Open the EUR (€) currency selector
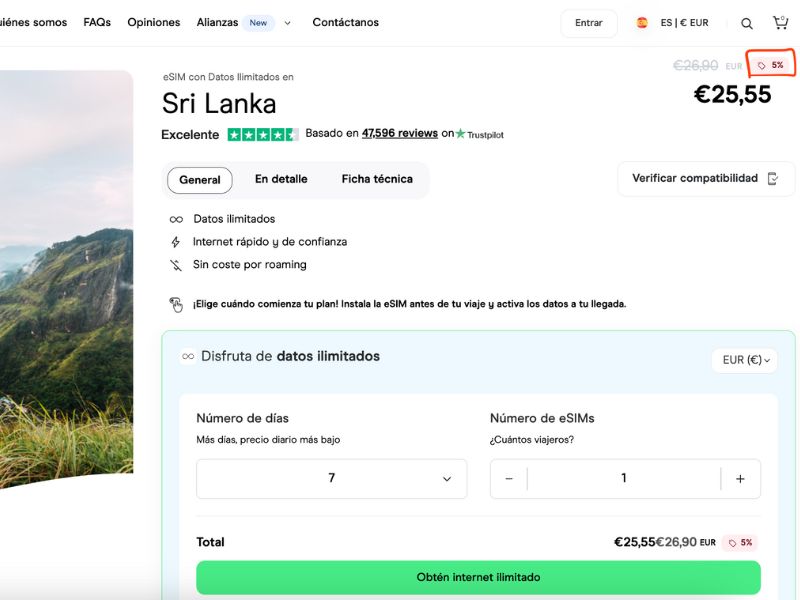Screen dimensions: 800x600 744,360
